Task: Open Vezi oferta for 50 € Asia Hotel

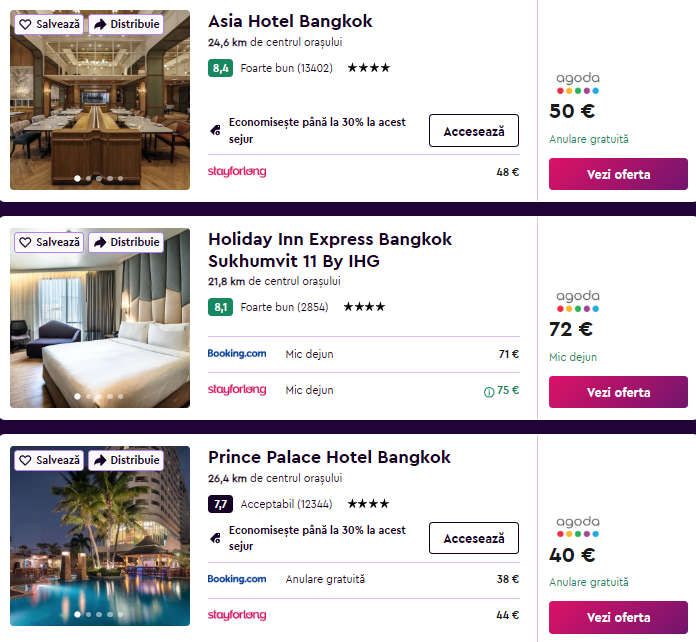Action: pos(618,174)
